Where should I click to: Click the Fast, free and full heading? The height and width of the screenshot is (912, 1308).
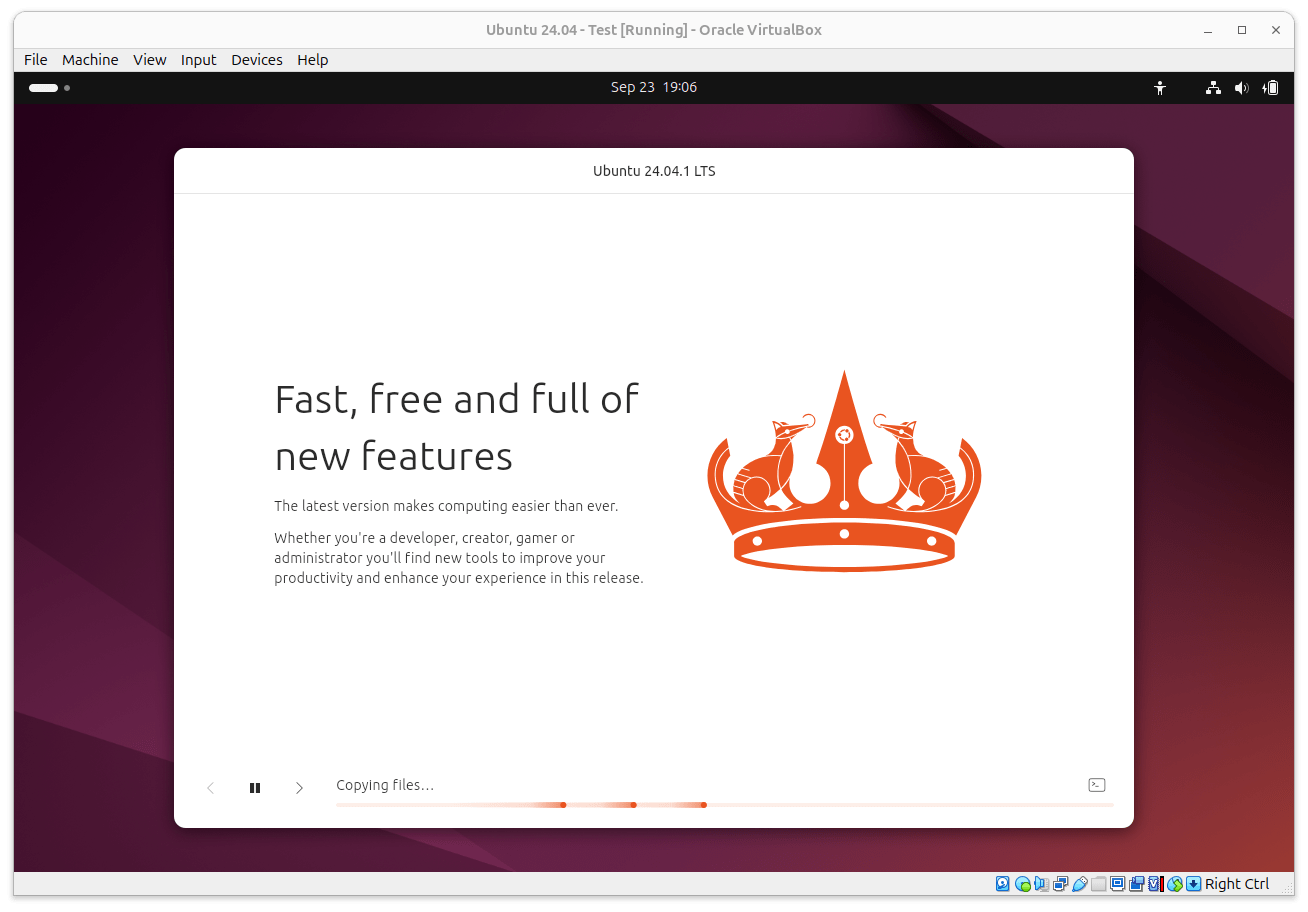457,427
